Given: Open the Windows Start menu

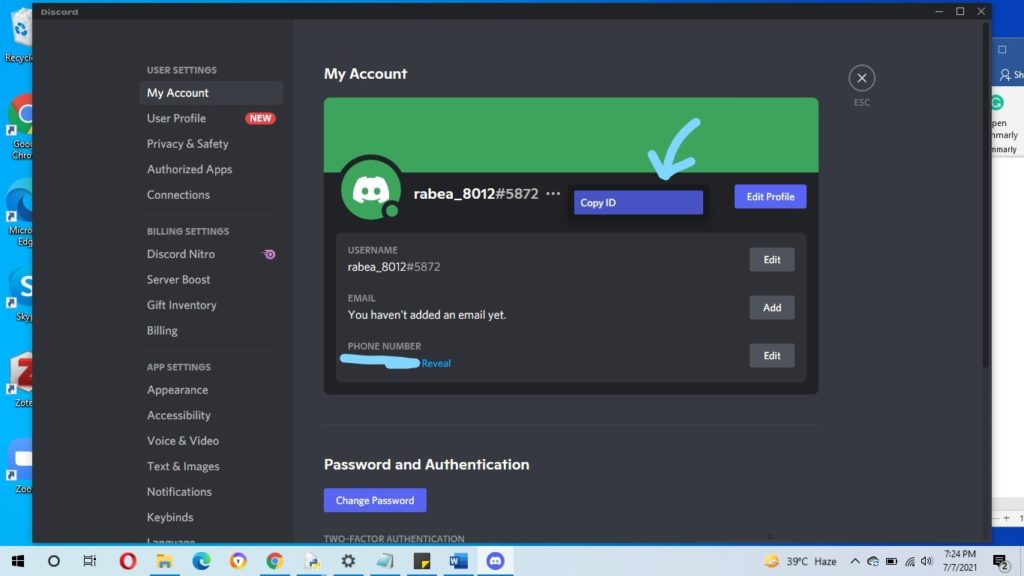Looking at the screenshot, I should pos(18,561).
